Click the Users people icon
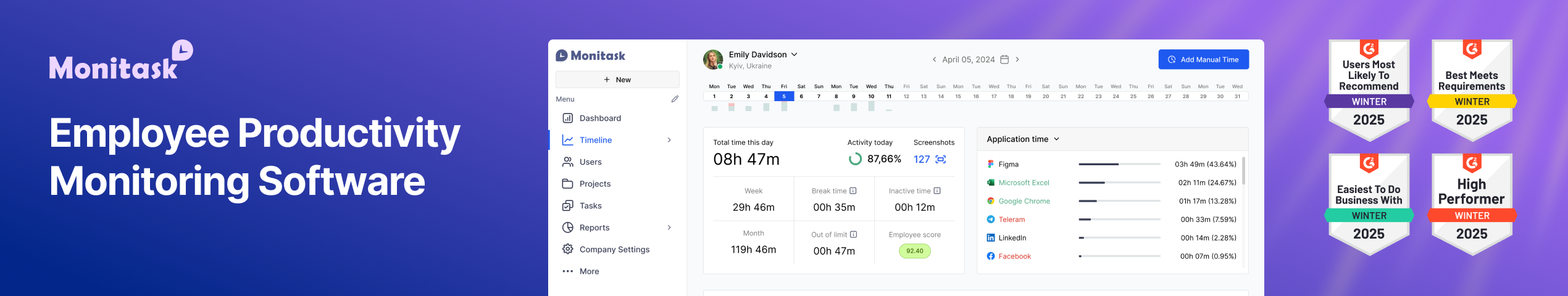Viewport: 1568px width, 296px height. point(567,162)
